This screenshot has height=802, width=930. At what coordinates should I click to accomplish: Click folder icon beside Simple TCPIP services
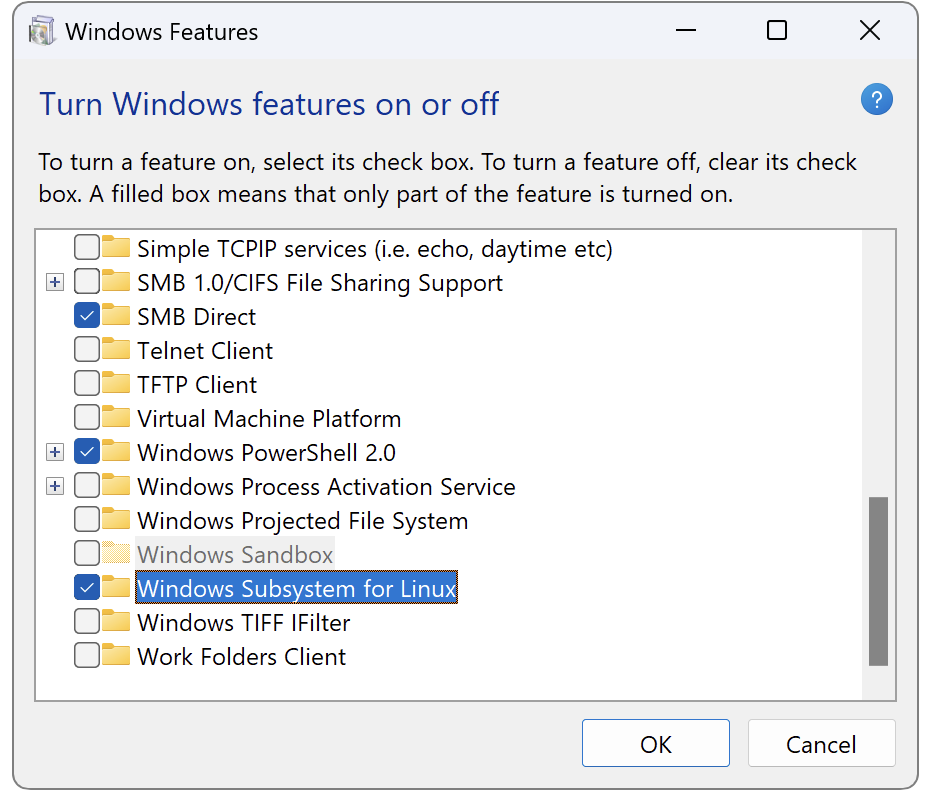tap(116, 247)
